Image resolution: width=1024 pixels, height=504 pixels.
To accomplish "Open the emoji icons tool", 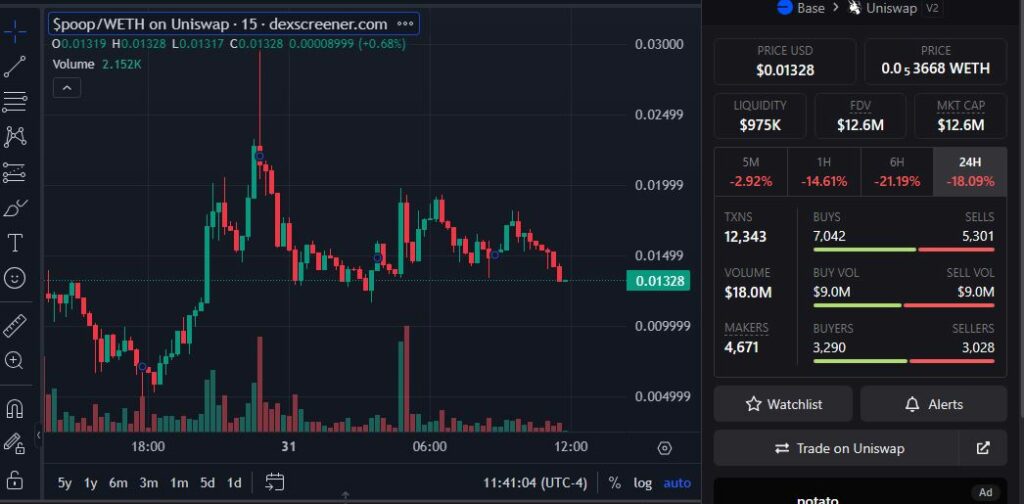I will point(14,279).
